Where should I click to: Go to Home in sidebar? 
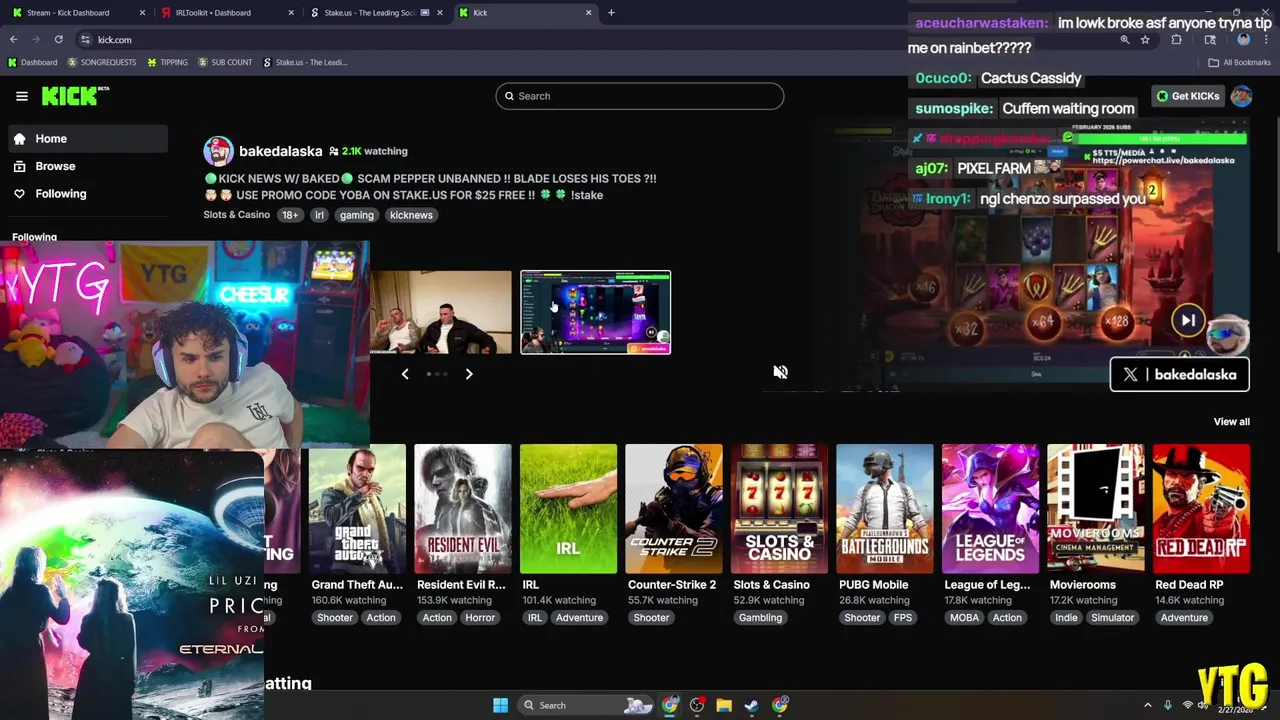pyautogui.click(x=88, y=139)
